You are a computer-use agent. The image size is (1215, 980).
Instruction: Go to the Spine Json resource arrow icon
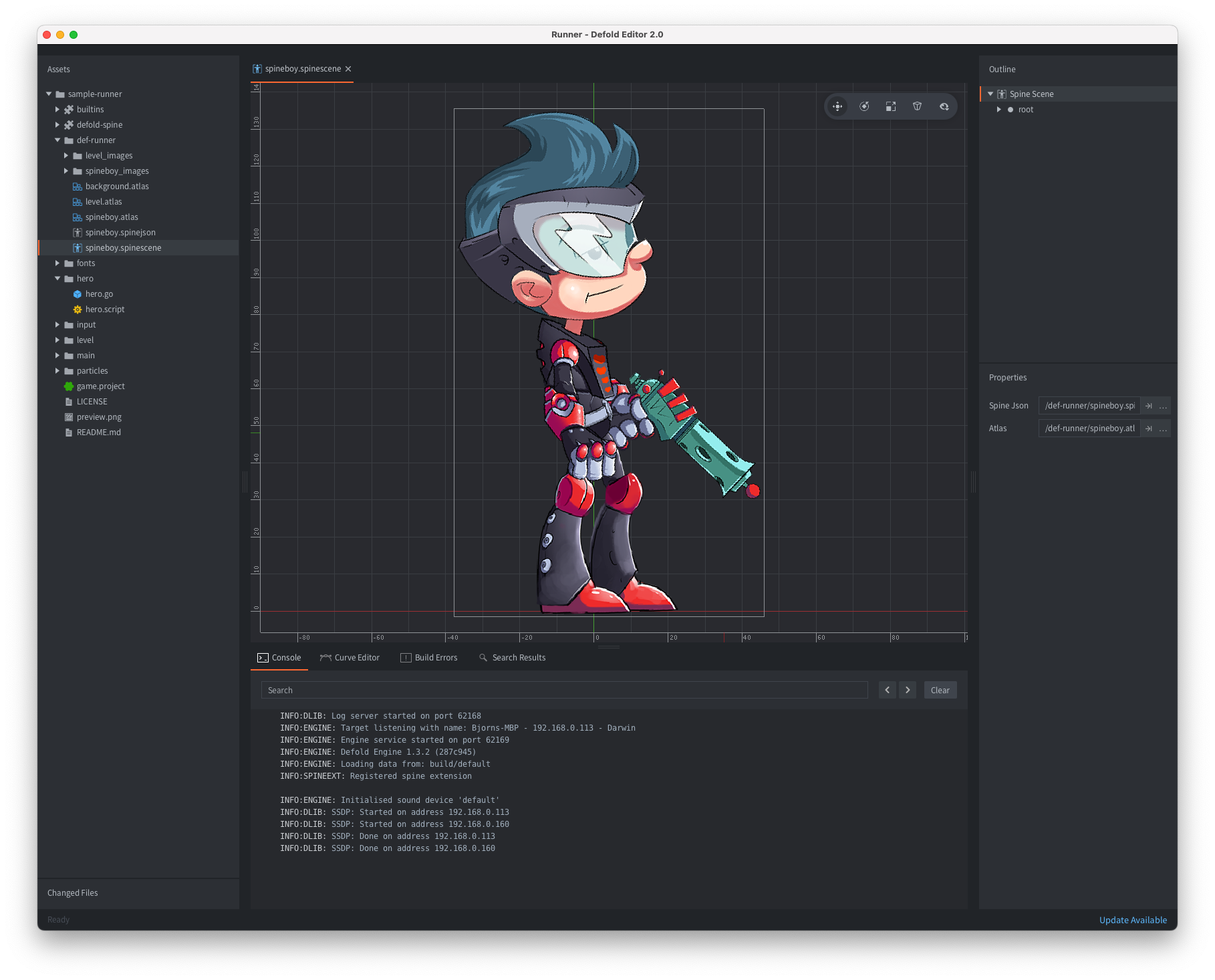1149,406
